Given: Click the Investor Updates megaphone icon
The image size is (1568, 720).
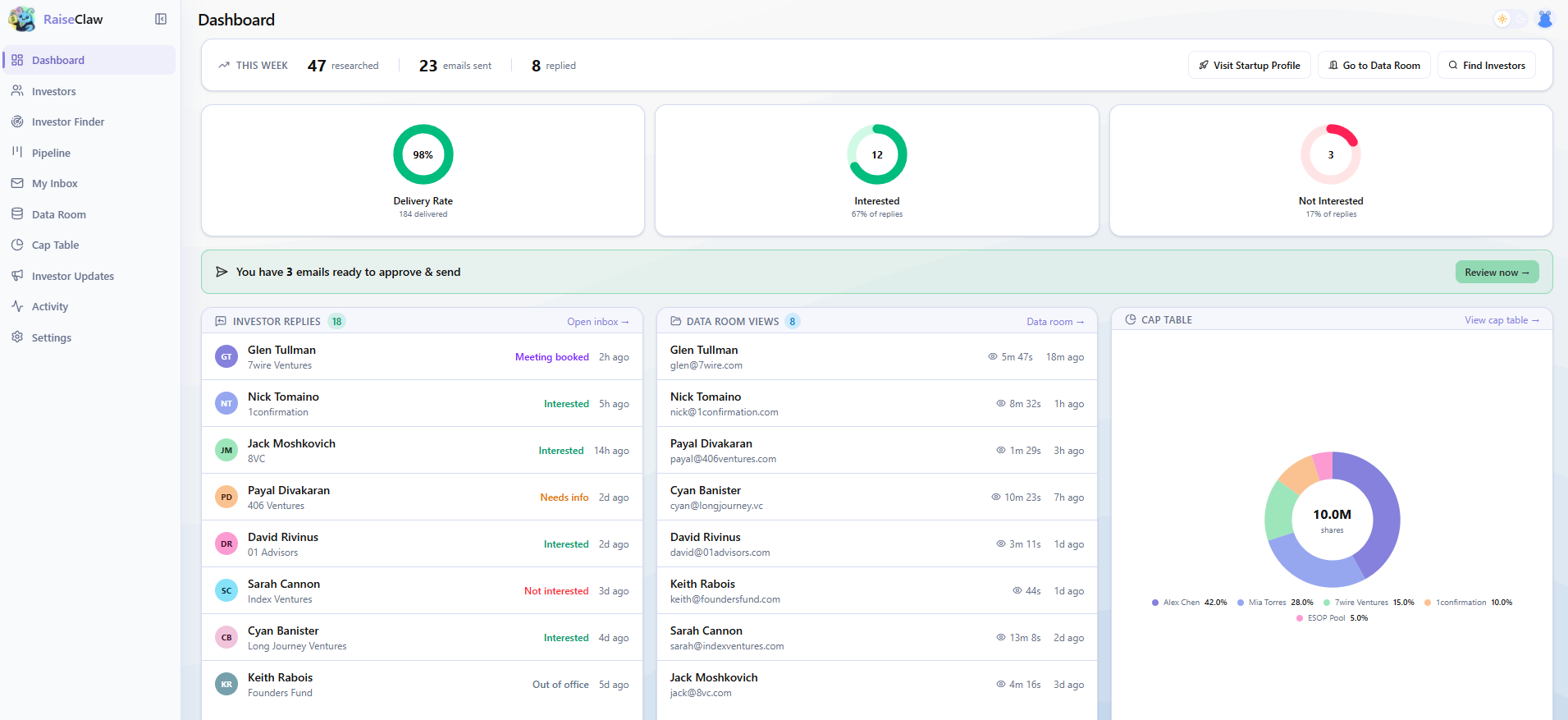Looking at the screenshot, I should pyautogui.click(x=17, y=276).
